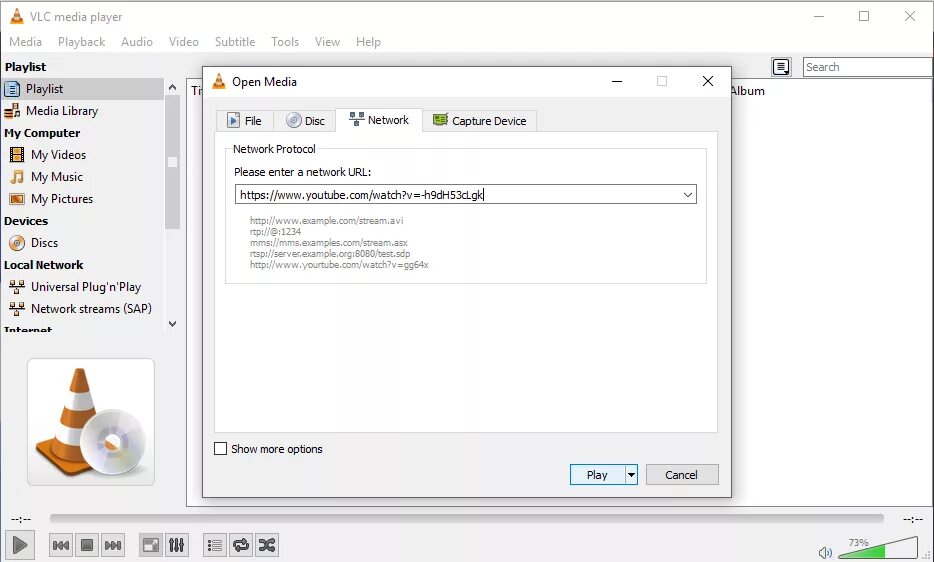Click the VLC cone album art thumbnail
This screenshot has width=934, height=562.
[91, 422]
